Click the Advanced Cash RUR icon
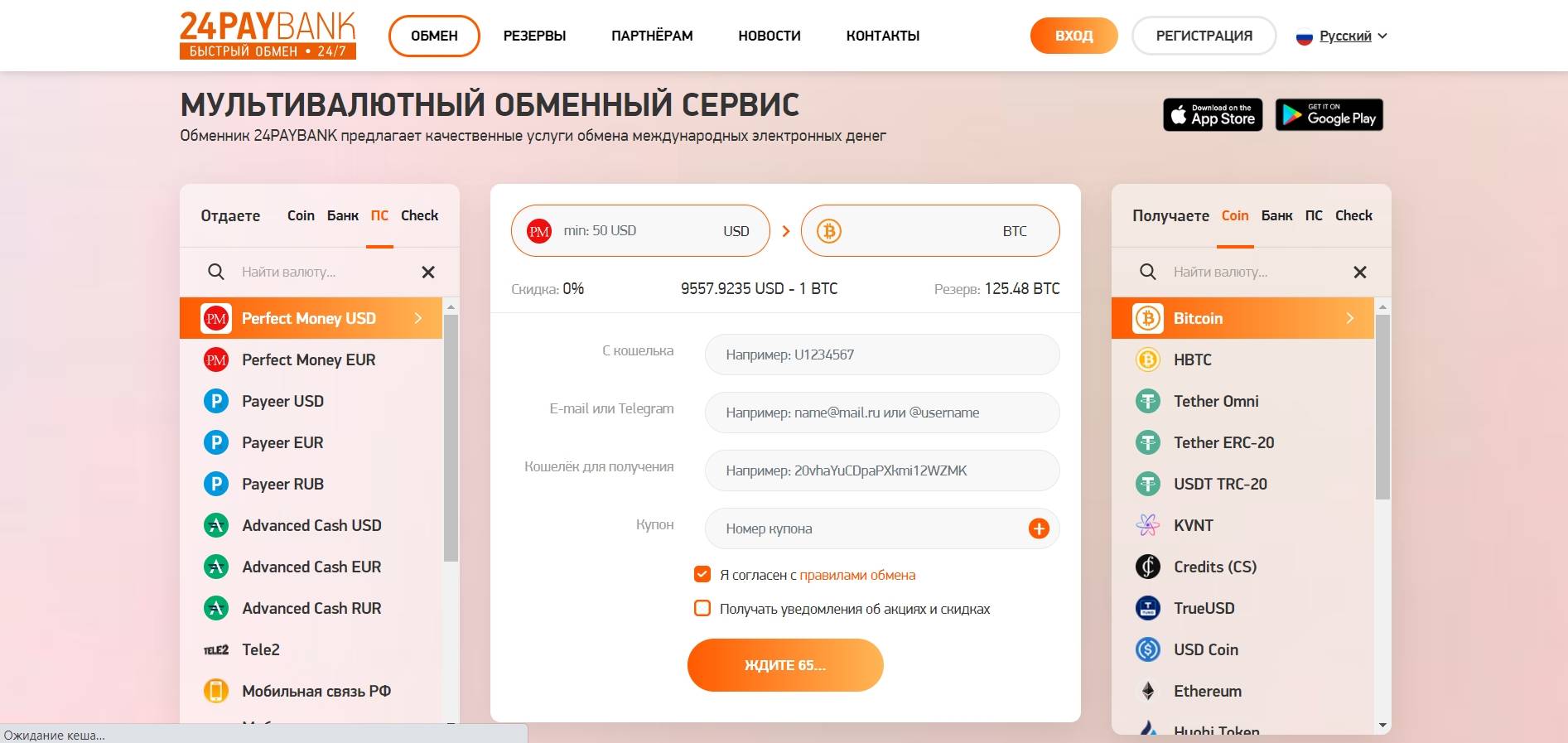Viewport: 1568px width, 743px height. click(x=216, y=608)
